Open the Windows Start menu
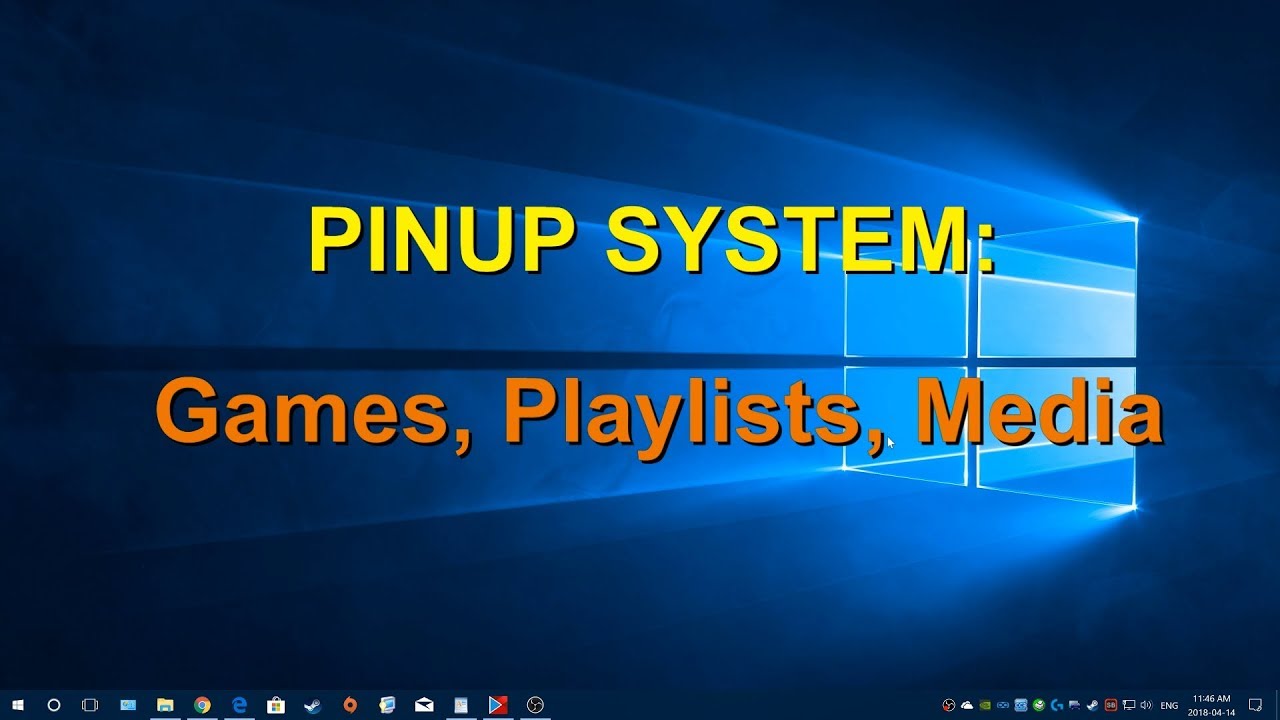This screenshot has width=1280, height=720. point(18,705)
